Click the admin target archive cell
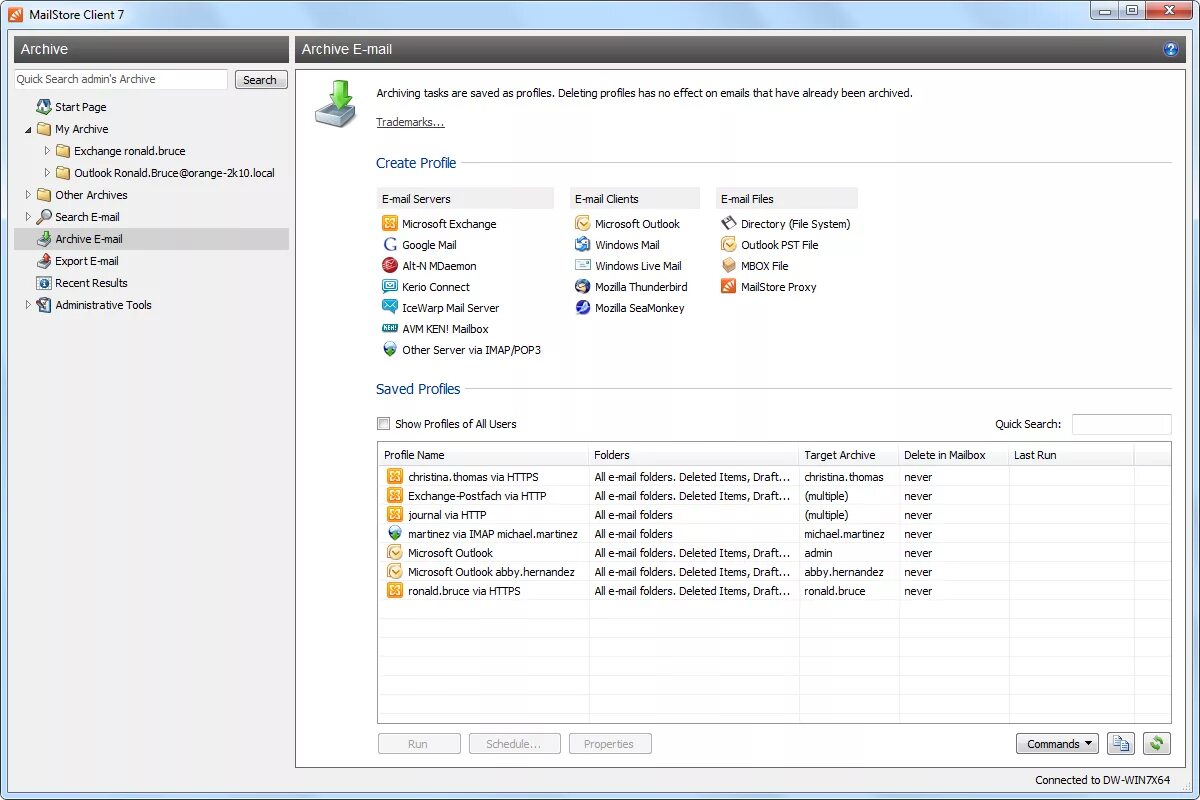This screenshot has width=1200, height=800. [x=818, y=553]
